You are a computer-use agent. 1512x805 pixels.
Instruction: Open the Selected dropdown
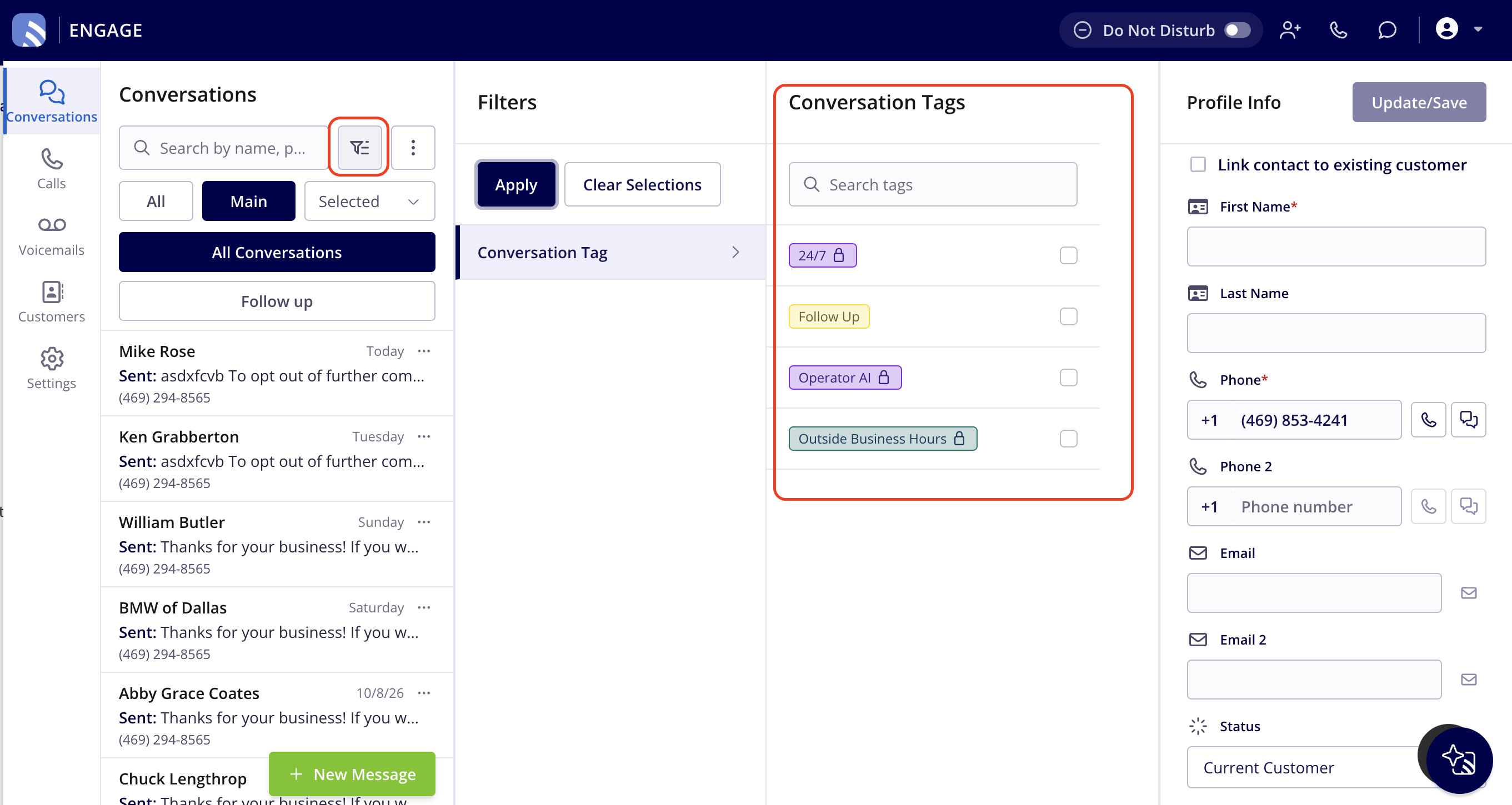(x=370, y=201)
